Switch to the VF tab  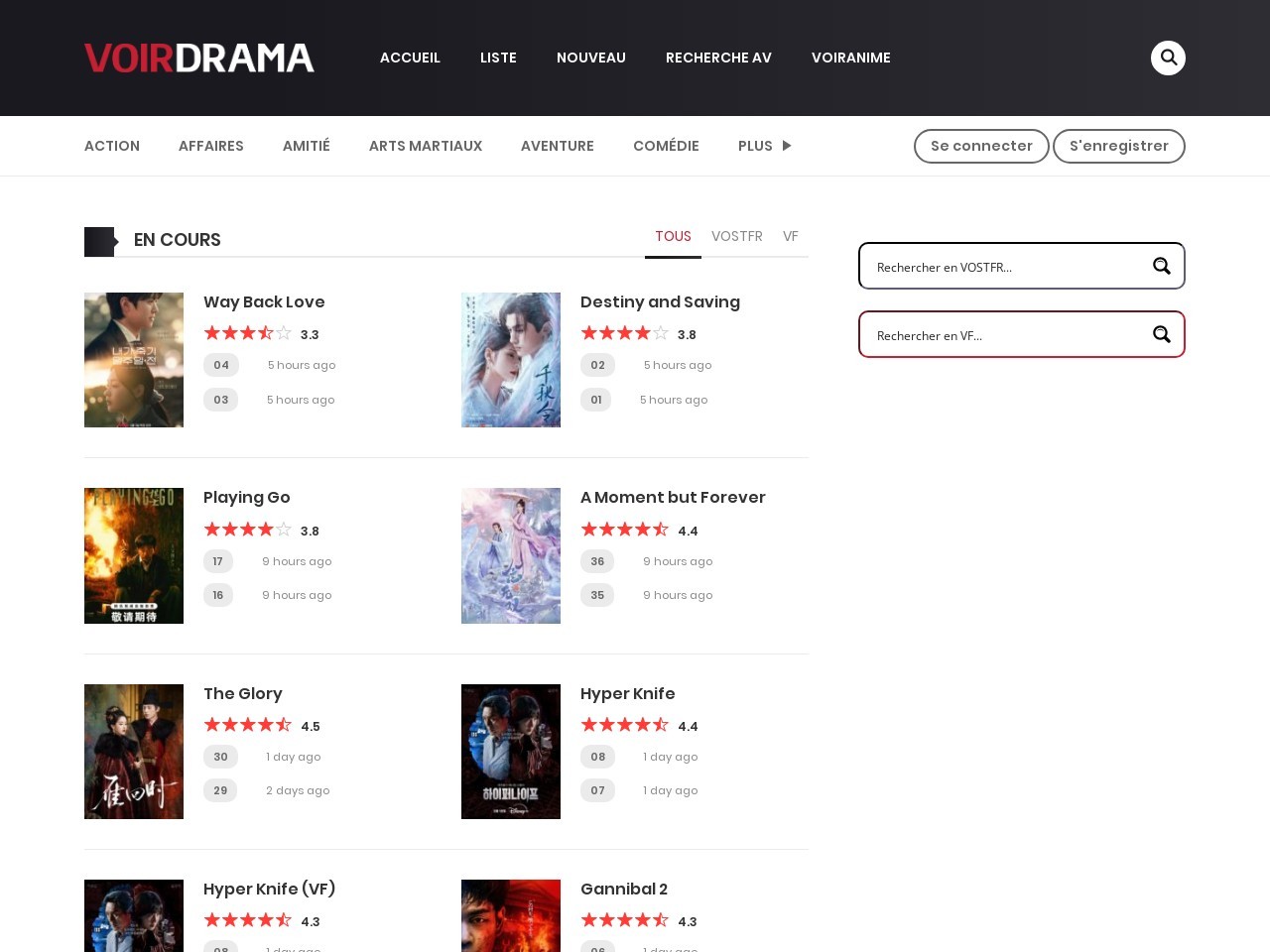[791, 237]
